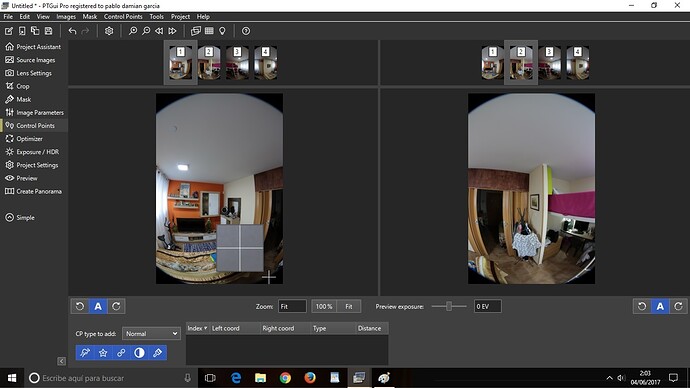The image size is (690, 388).
Task: Toggle the link control points button
Action: pos(121,353)
